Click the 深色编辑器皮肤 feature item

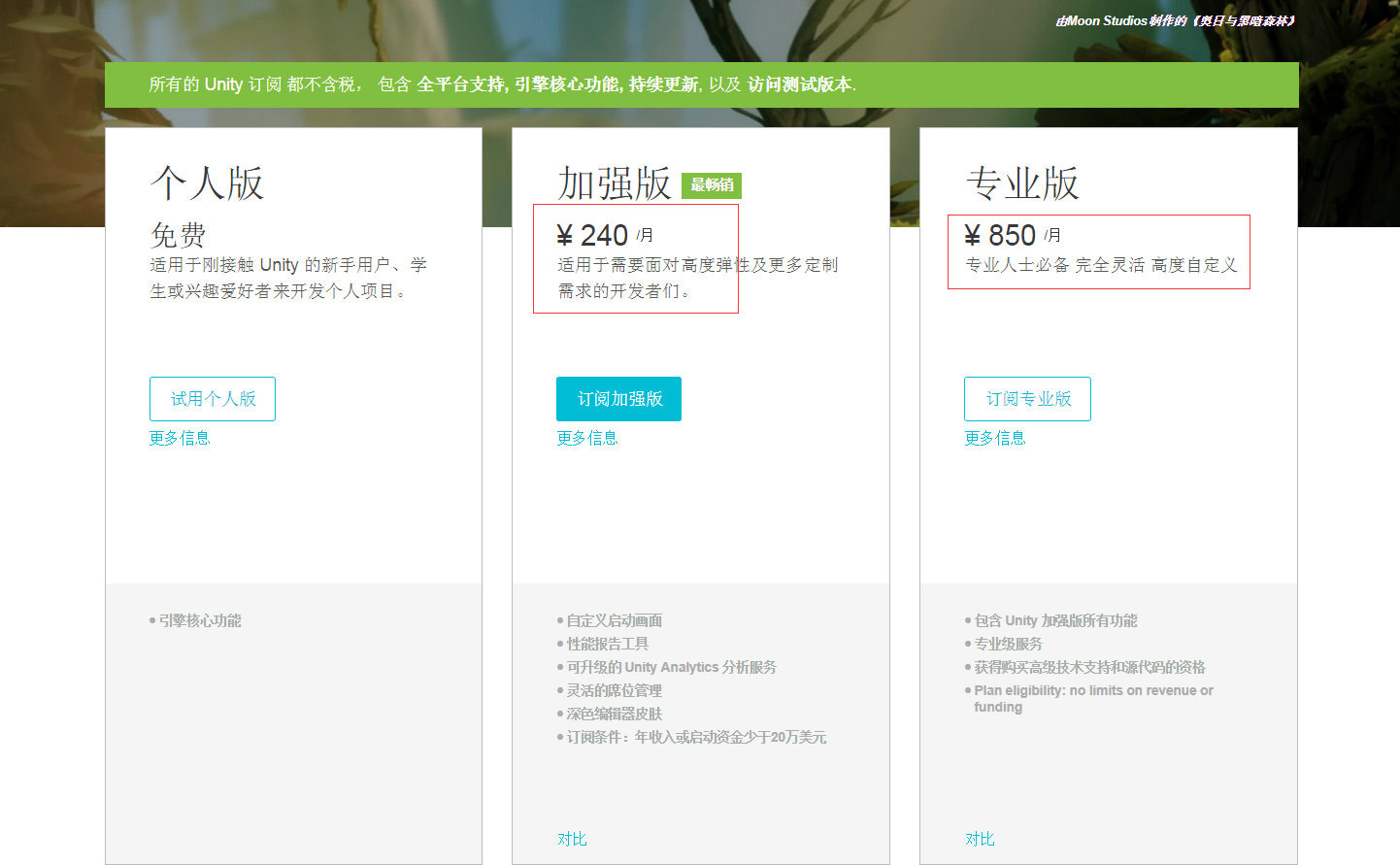click(x=610, y=714)
